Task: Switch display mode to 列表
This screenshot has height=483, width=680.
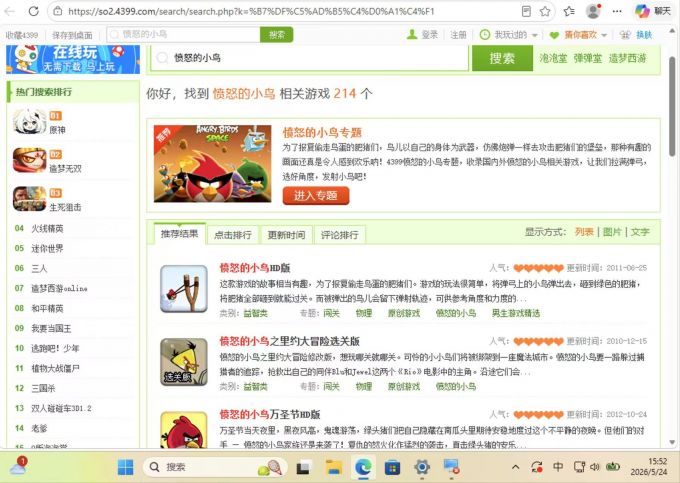Action: coord(584,232)
